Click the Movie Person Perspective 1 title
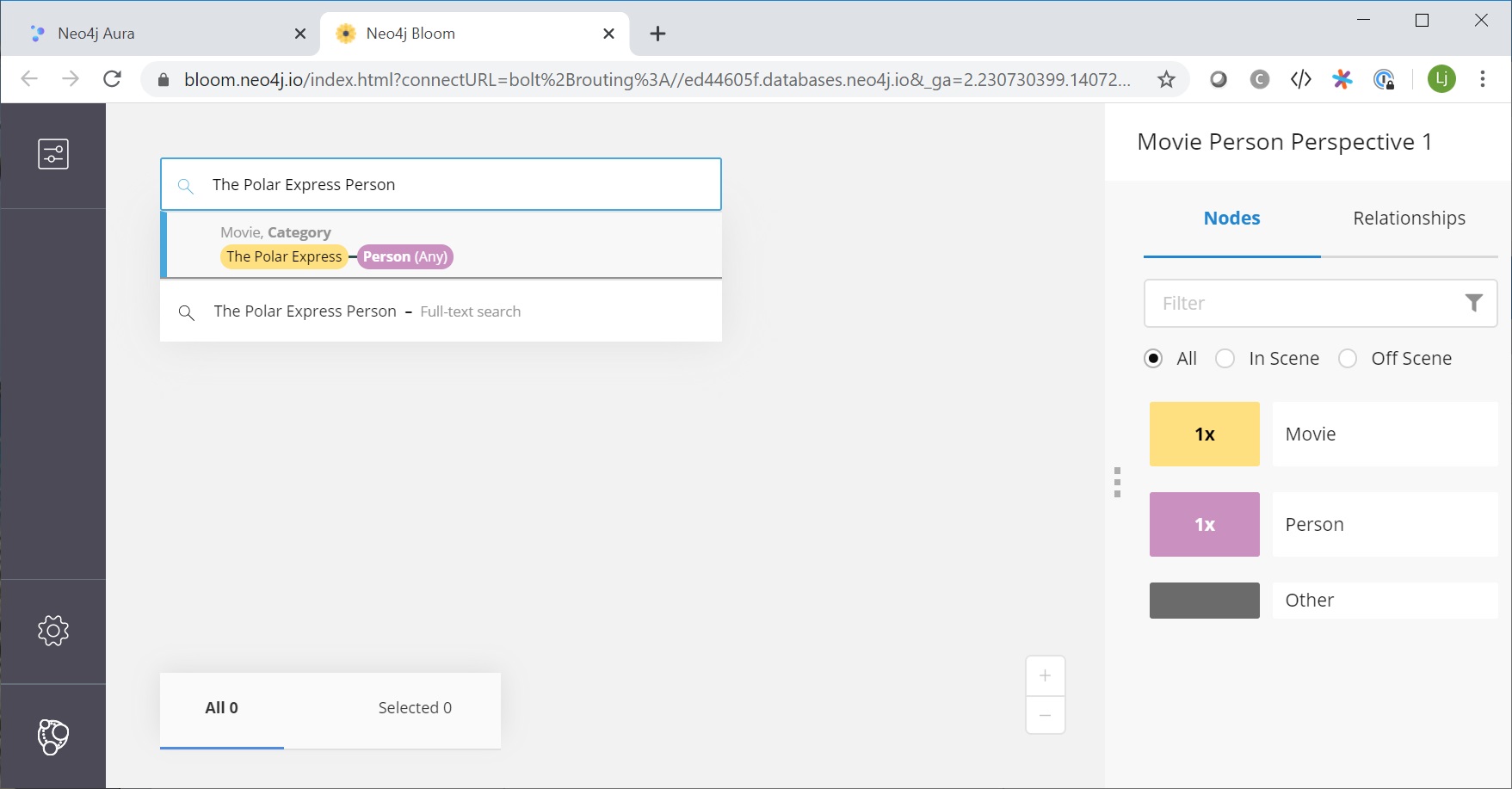 point(1285,142)
